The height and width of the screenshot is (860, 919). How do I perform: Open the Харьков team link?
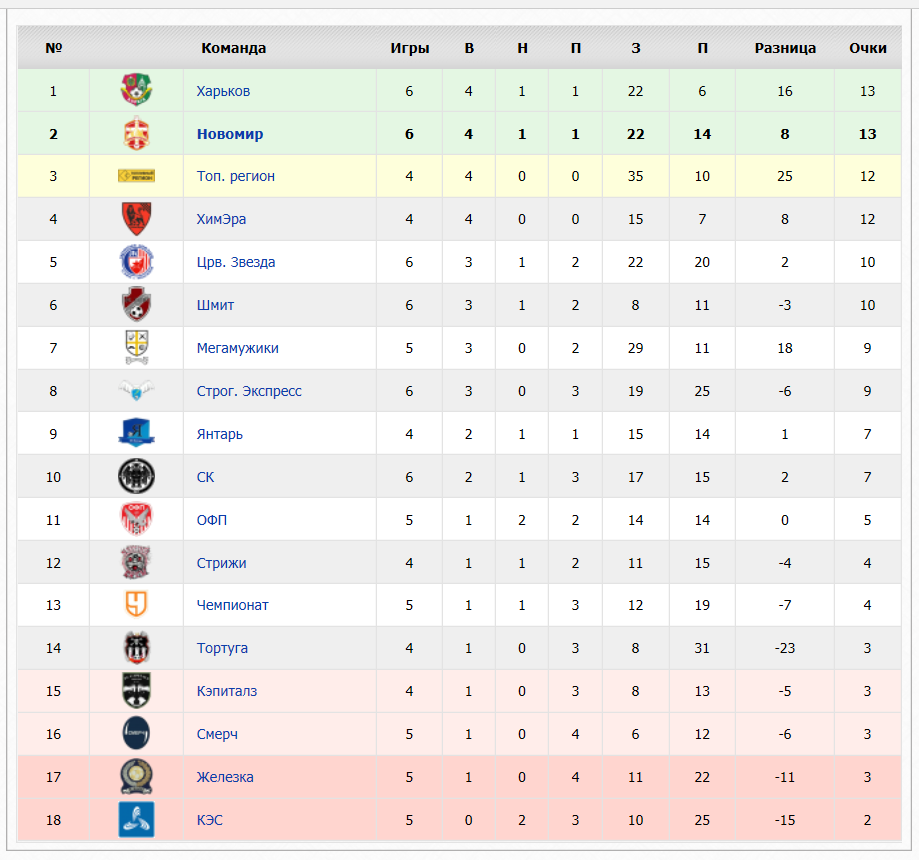[223, 91]
